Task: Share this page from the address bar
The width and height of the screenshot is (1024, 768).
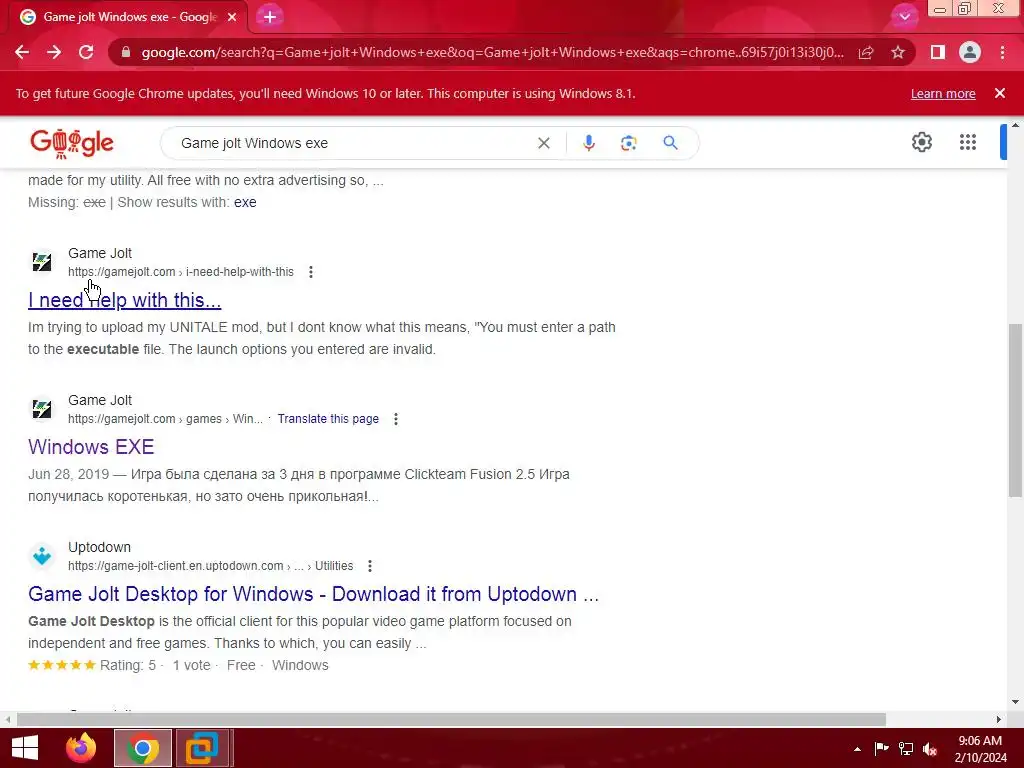Action: pos(866,52)
